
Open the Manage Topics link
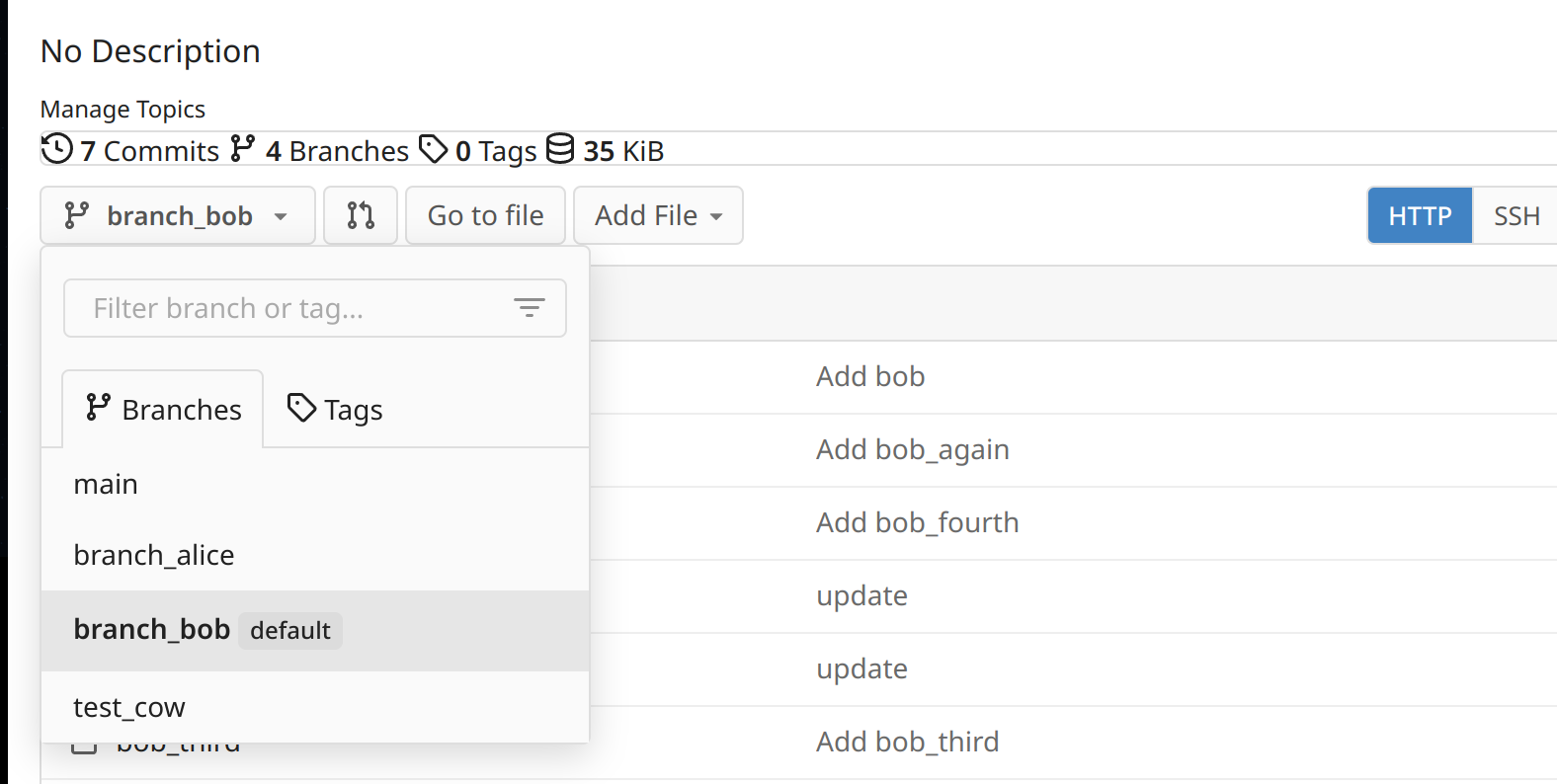pyautogui.click(x=123, y=109)
